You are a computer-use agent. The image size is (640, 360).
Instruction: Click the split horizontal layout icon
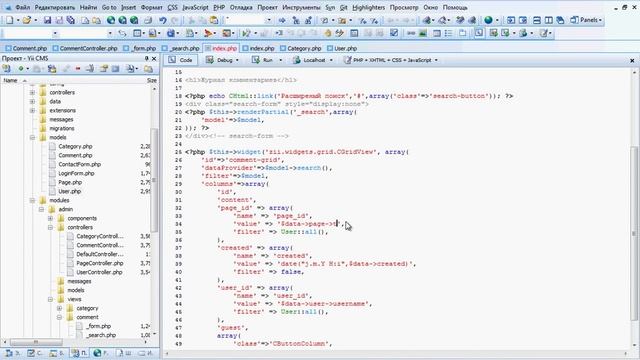(x=537, y=20)
